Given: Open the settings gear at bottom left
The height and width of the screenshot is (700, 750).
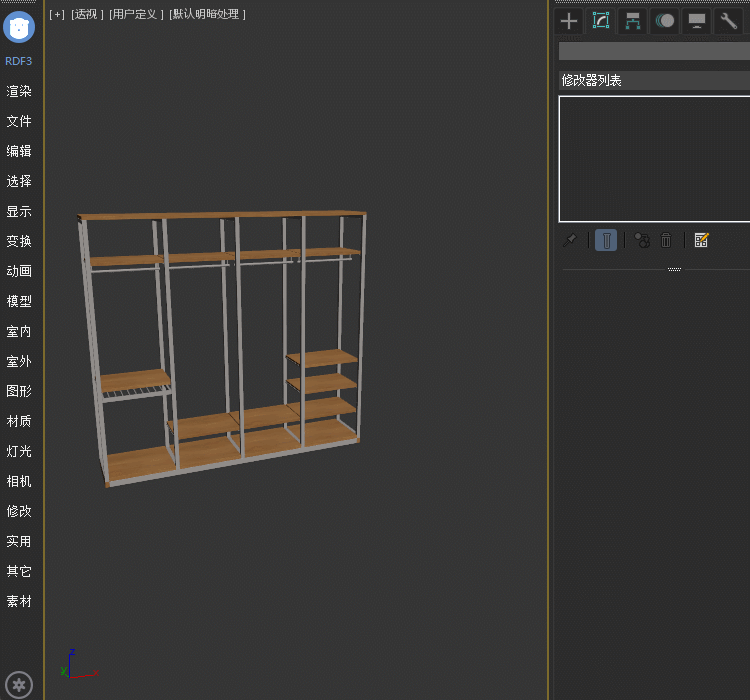Looking at the screenshot, I should (x=19, y=685).
